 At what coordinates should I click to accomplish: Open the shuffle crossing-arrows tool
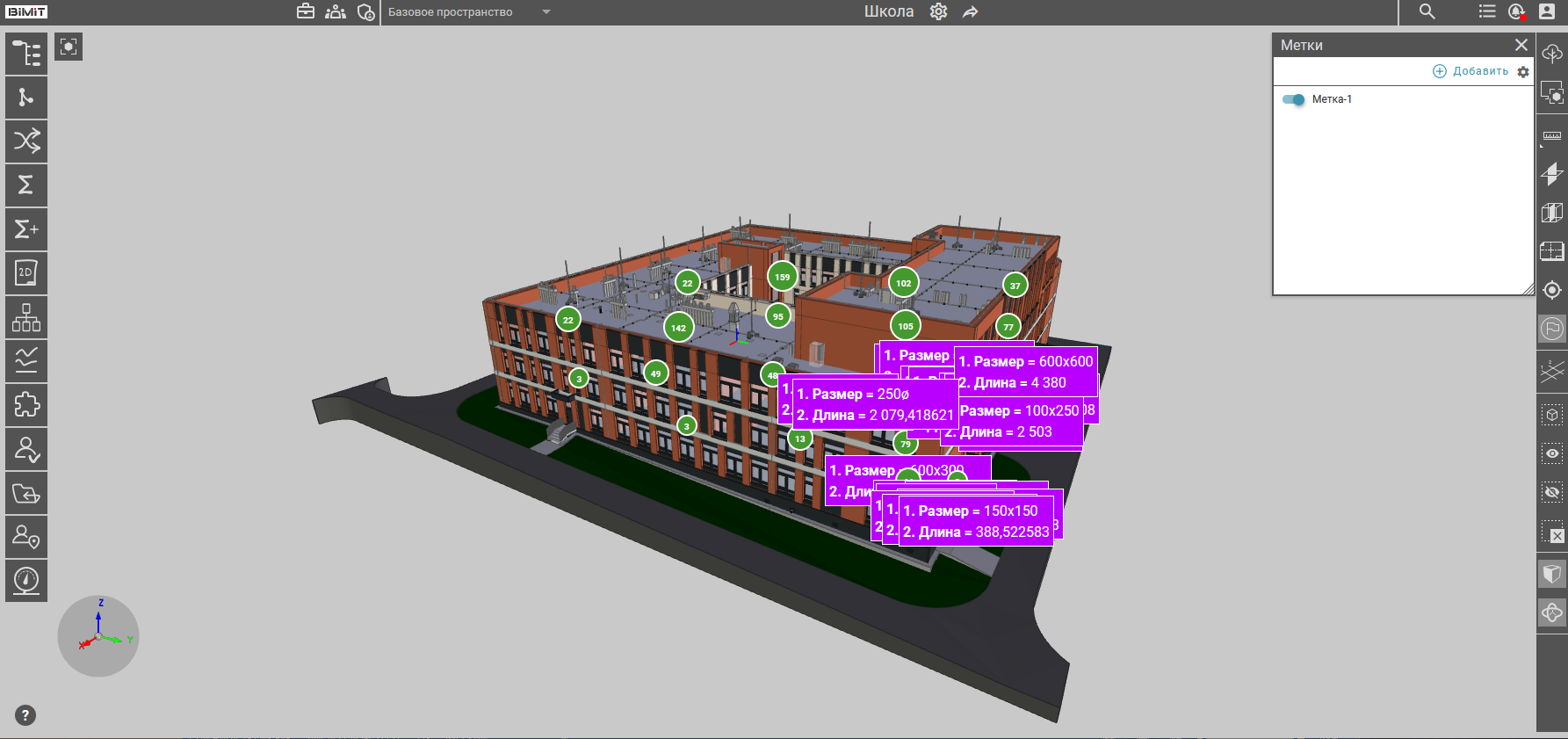[x=26, y=141]
